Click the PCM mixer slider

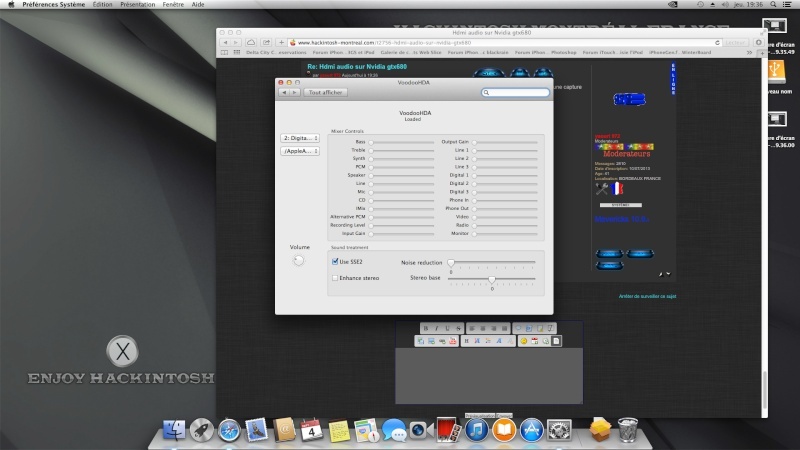(x=402, y=167)
